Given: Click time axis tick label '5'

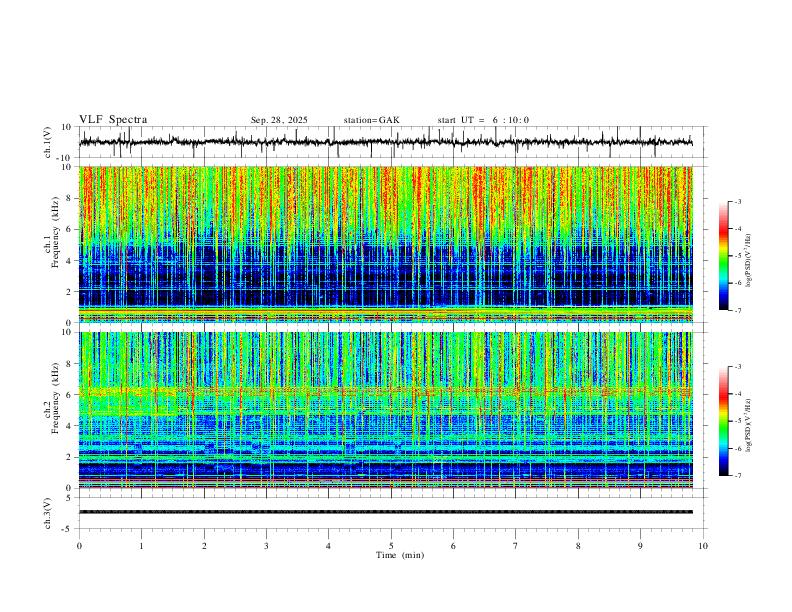Looking at the screenshot, I should click(x=391, y=546).
